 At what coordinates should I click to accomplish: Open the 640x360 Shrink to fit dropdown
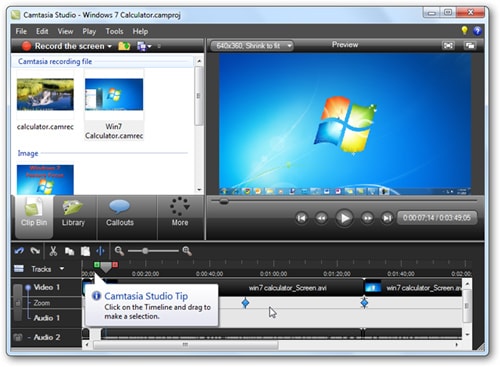[252, 46]
